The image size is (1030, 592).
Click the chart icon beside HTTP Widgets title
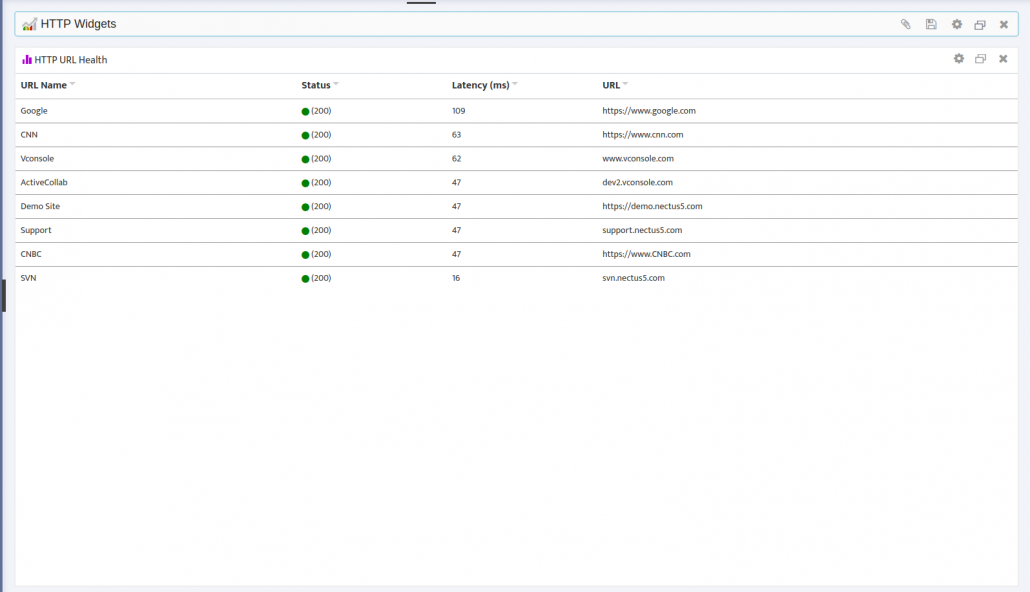[30, 22]
